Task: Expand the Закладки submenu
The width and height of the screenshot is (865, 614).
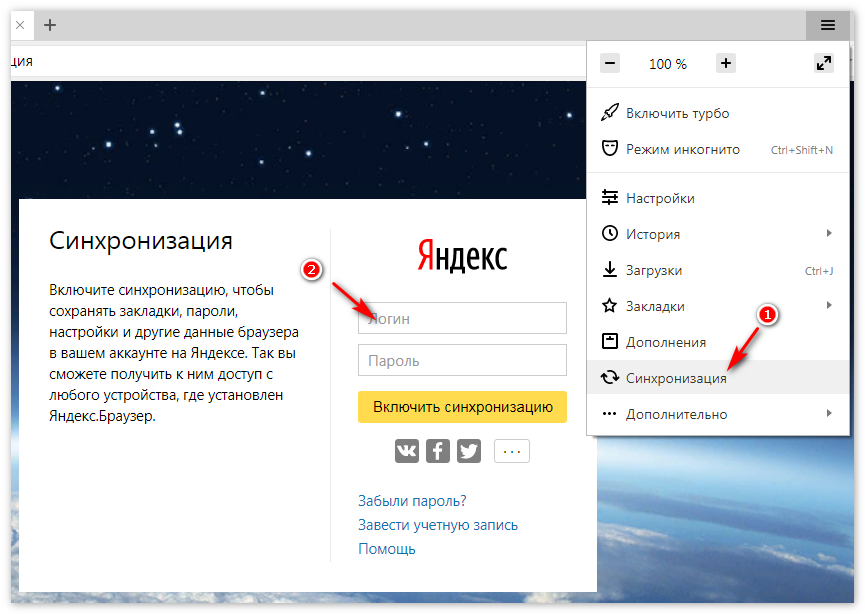Action: pyautogui.click(x=655, y=306)
